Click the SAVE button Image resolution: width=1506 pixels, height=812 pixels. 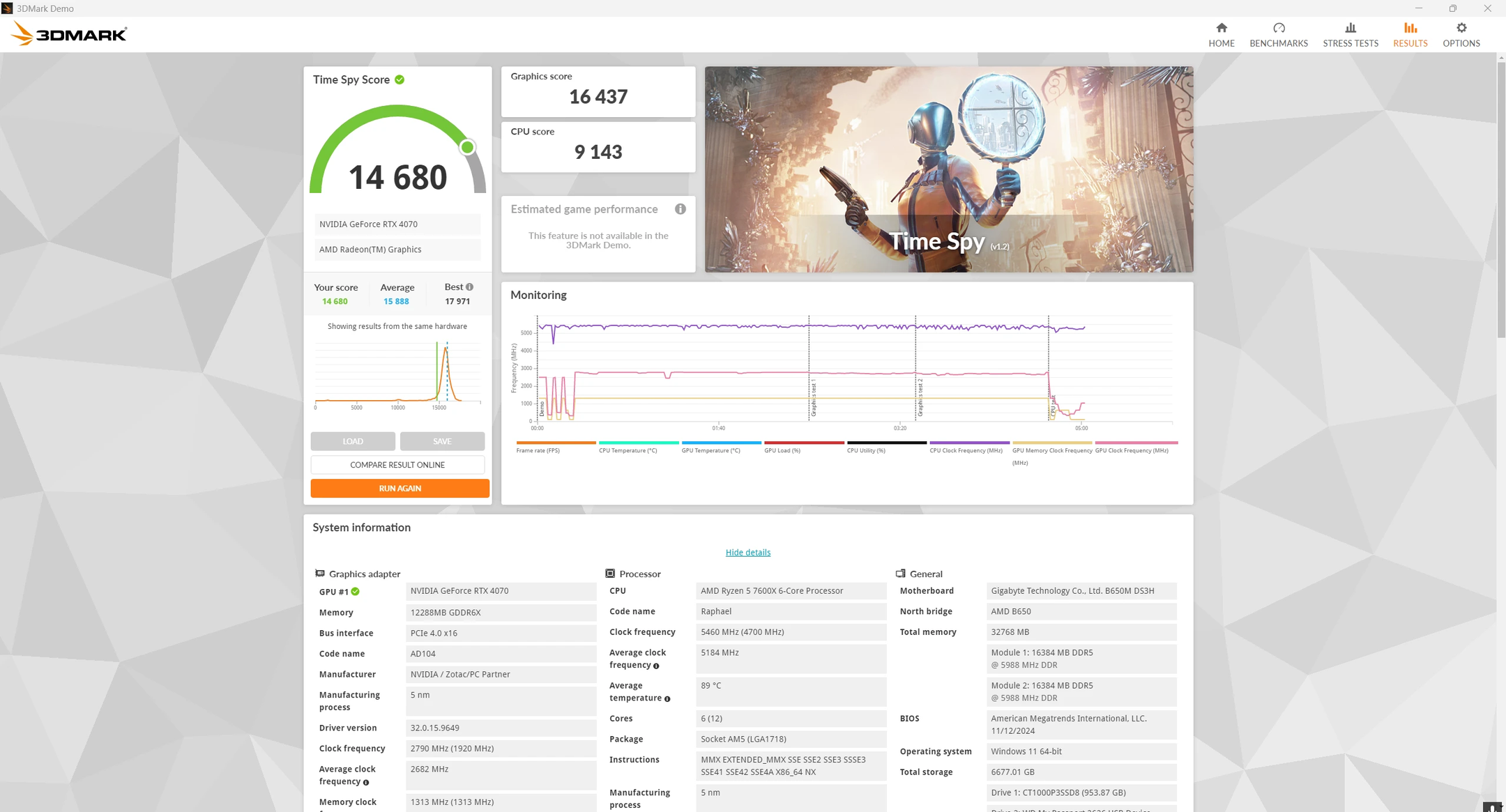click(442, 441)
